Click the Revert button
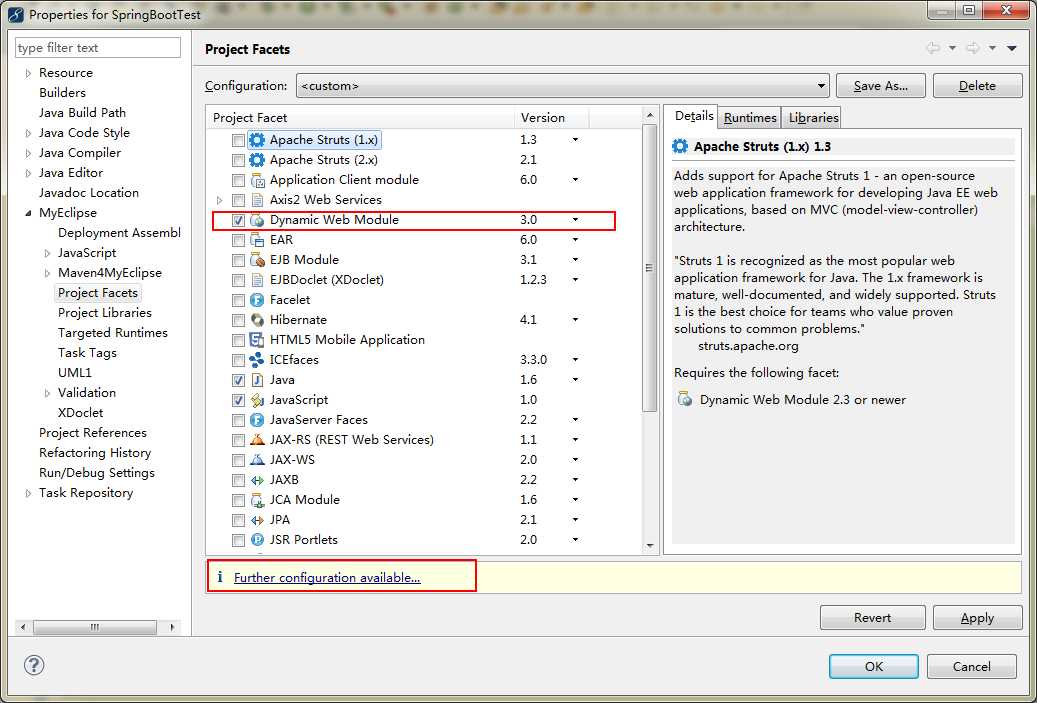The width and height of the screenshot is (1037, 703). click(872, 618)
